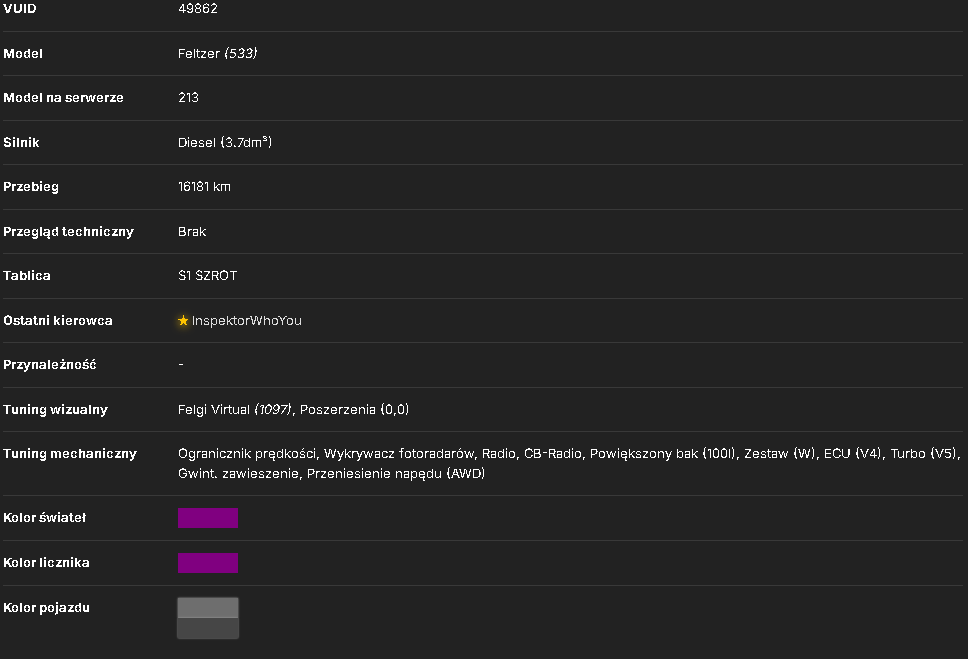The image size is (968, 659).
Task: Click the Powiększony bak (100l) entry
Action: (662, 454)
